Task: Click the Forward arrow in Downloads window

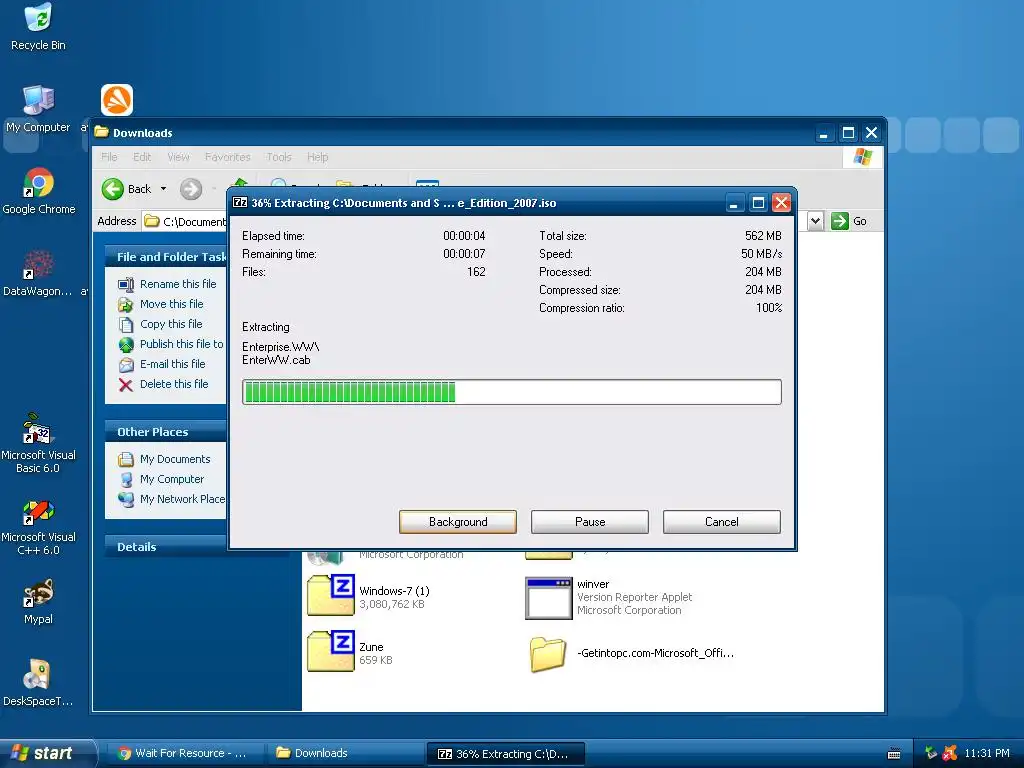Action: pos(191,189)
